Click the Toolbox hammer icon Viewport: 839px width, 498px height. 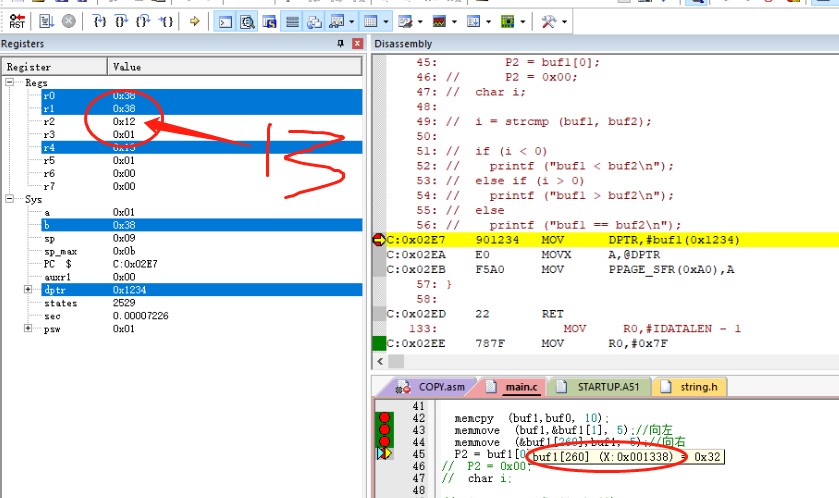pos(548,22)
